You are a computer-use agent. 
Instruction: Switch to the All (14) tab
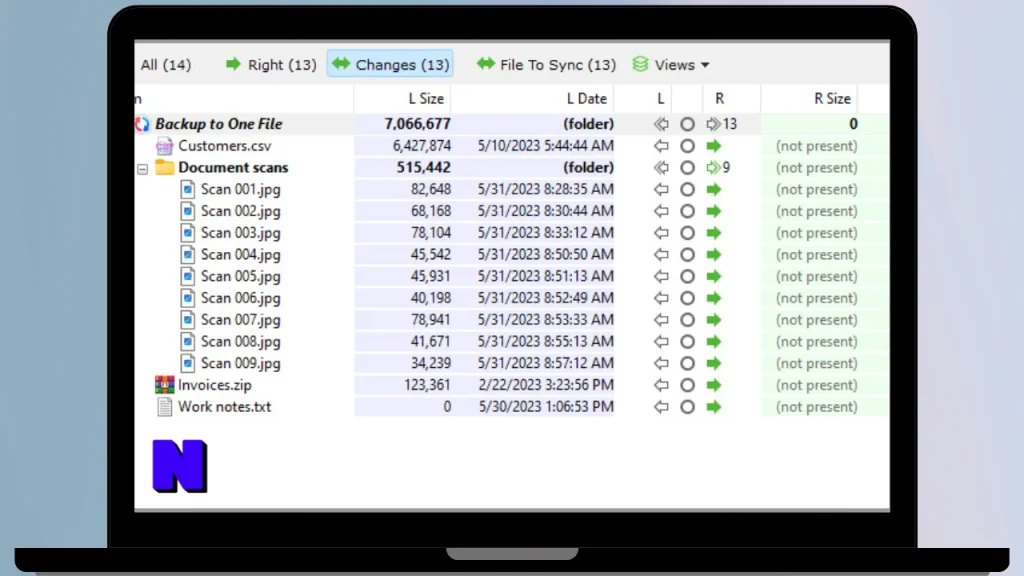pyautogui.click(x=166, y=65)
